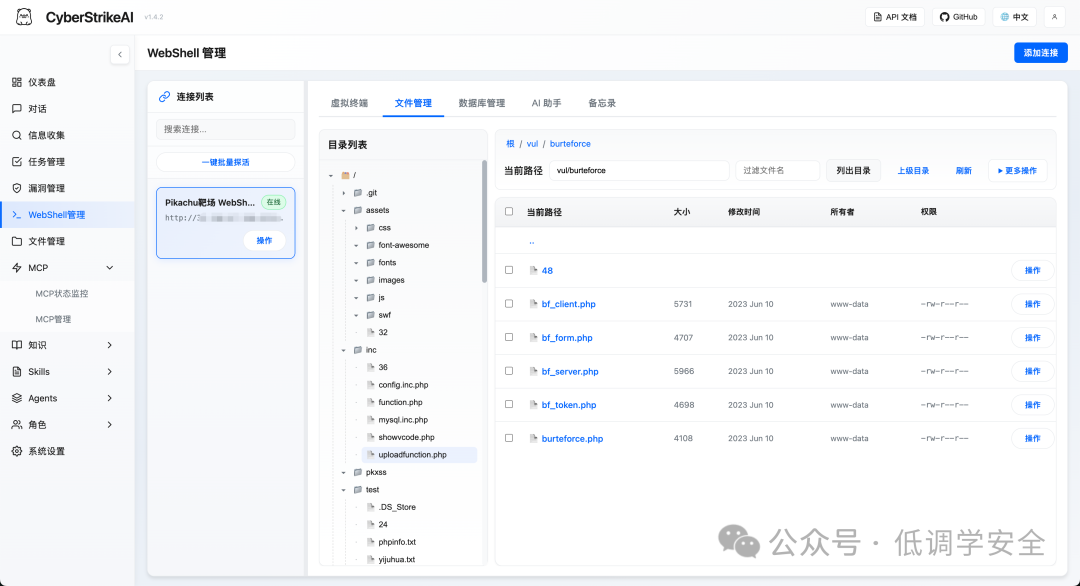Open 系统设置 gear icon
The image size is (1080, 586).
click(17, 451)
